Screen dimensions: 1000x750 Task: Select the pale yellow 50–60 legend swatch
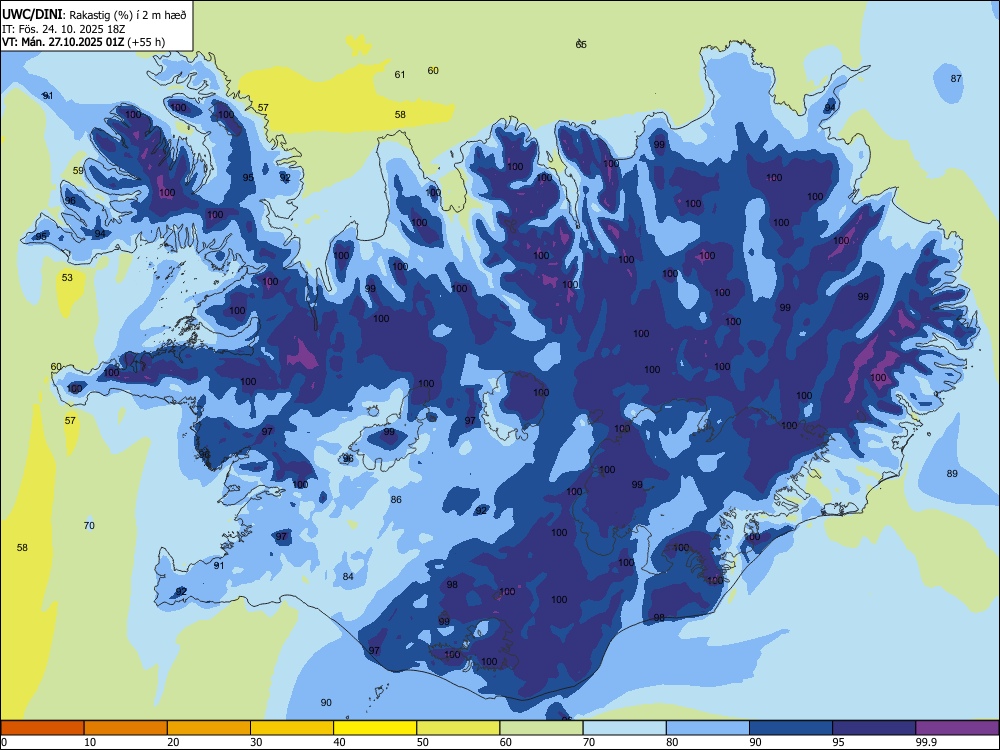click(x=458, y=728)
